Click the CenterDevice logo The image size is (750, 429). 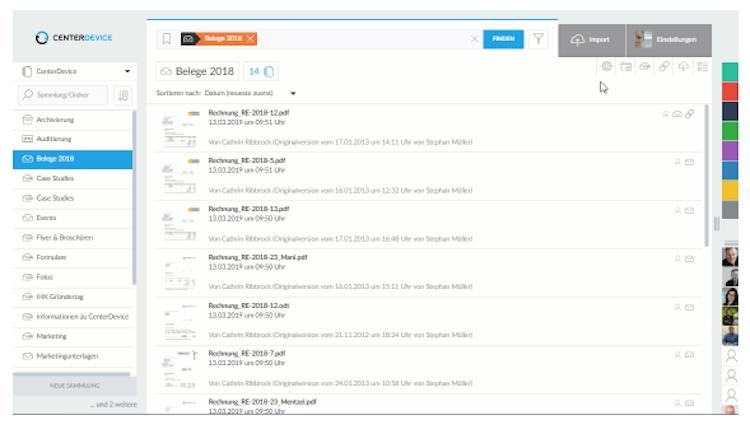[x=74, y=38]
